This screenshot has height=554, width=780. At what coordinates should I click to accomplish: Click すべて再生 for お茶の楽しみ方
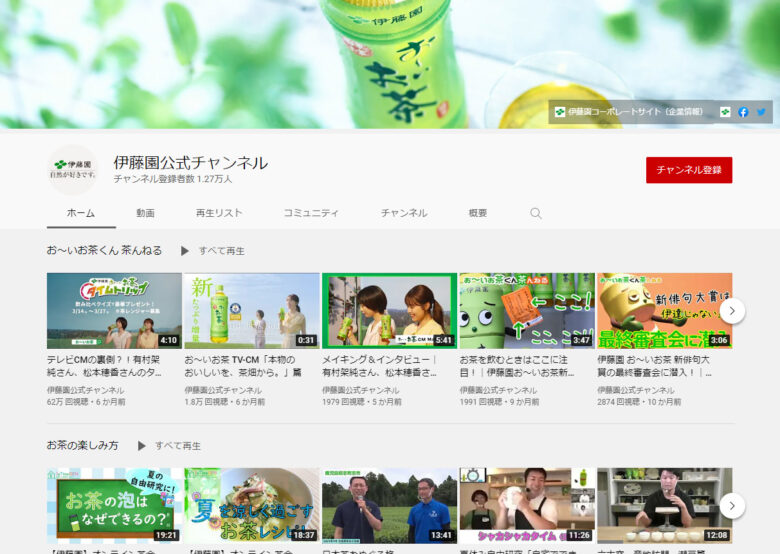click(x=178, y=446)
